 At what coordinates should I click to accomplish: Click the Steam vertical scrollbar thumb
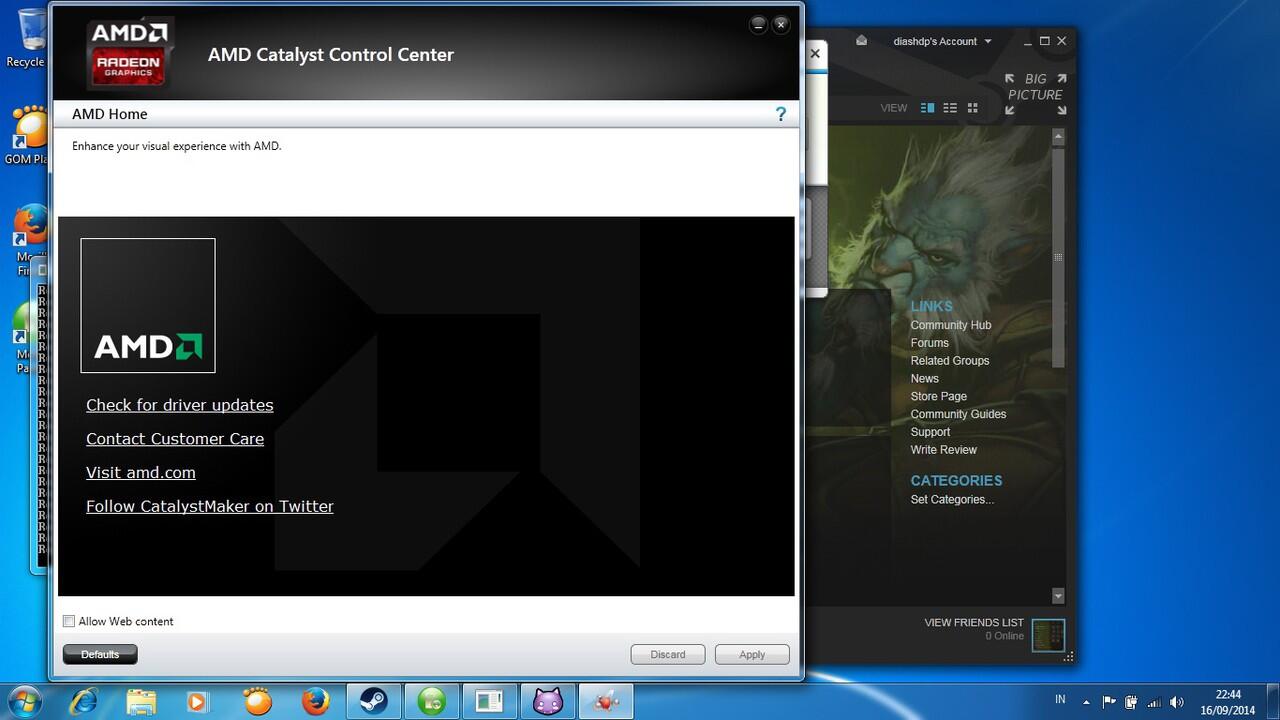tap(1058, 257)
